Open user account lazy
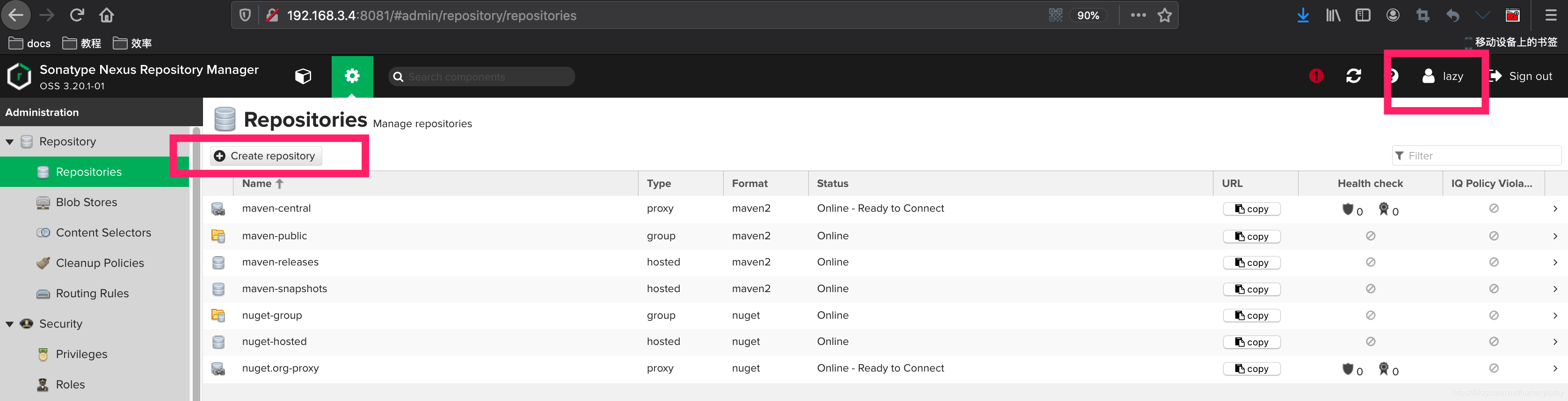The width and height of the screenshot is (1568, 401). pyautogui.click(x=1443, y=76)
